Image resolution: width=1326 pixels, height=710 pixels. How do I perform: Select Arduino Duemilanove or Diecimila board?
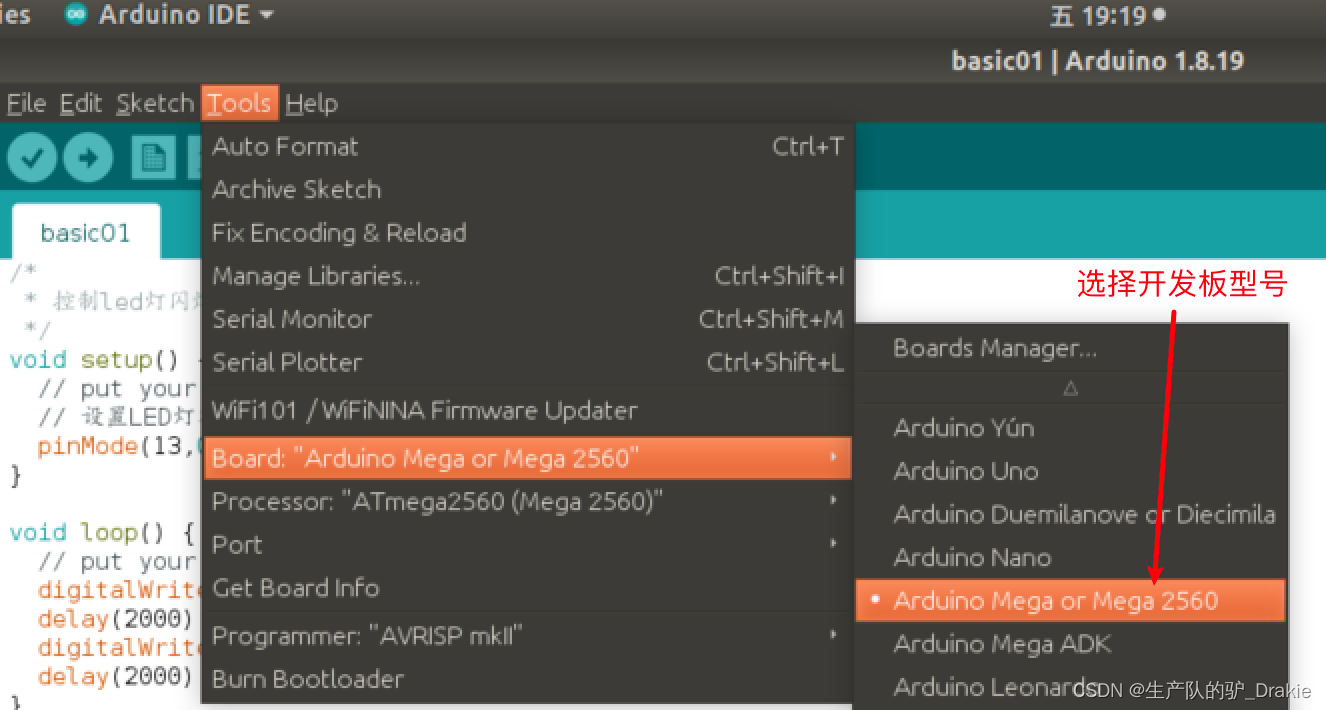(1071, 514)
